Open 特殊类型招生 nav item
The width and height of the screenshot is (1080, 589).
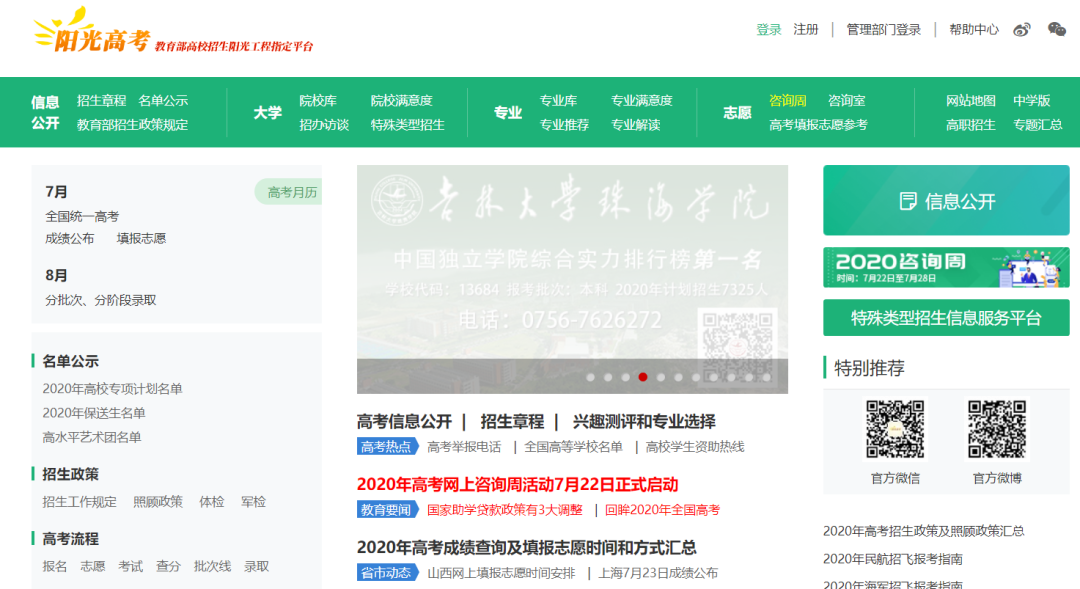click(408, 125)
